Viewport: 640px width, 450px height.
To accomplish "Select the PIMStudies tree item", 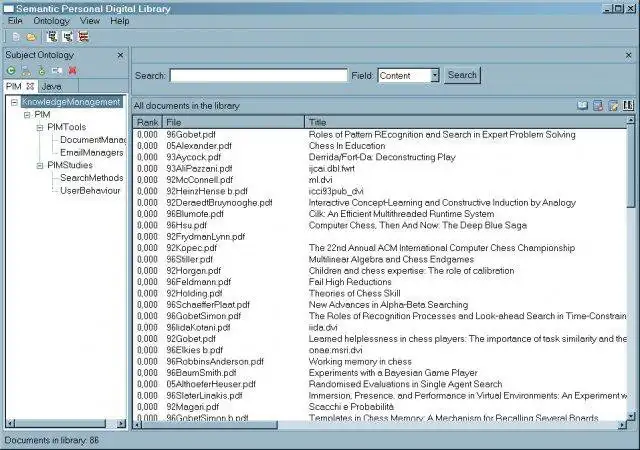I will [x=70, y=165].
